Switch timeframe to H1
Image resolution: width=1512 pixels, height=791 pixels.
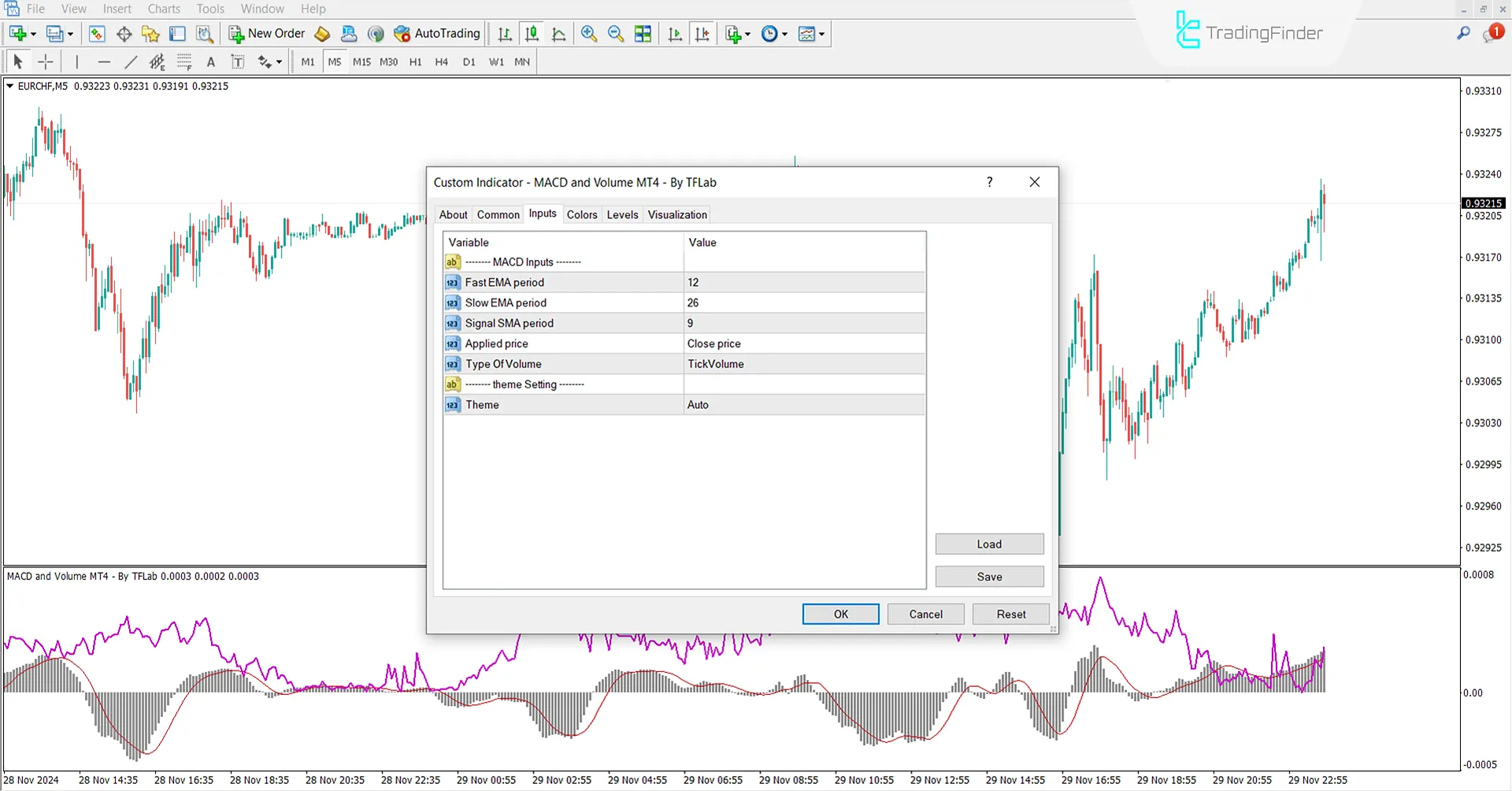coord(416,62)
